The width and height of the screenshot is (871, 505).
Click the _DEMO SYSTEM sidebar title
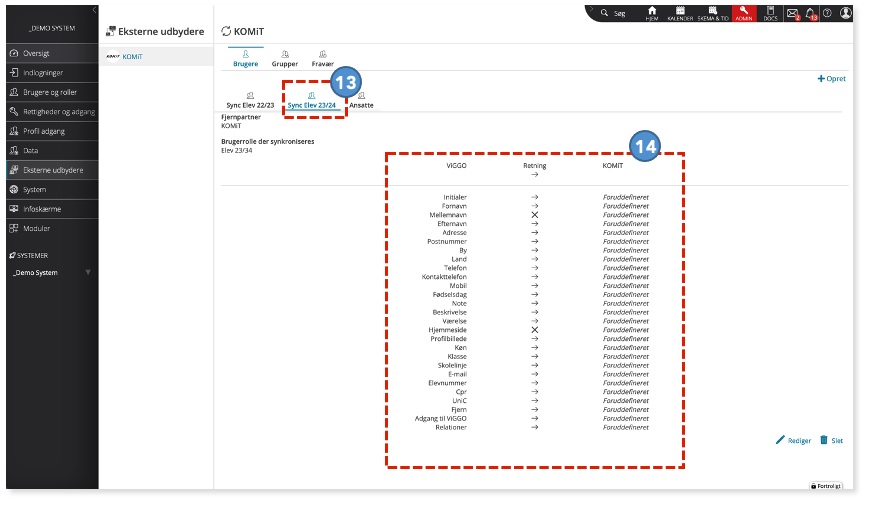click(x=52, y=28)
